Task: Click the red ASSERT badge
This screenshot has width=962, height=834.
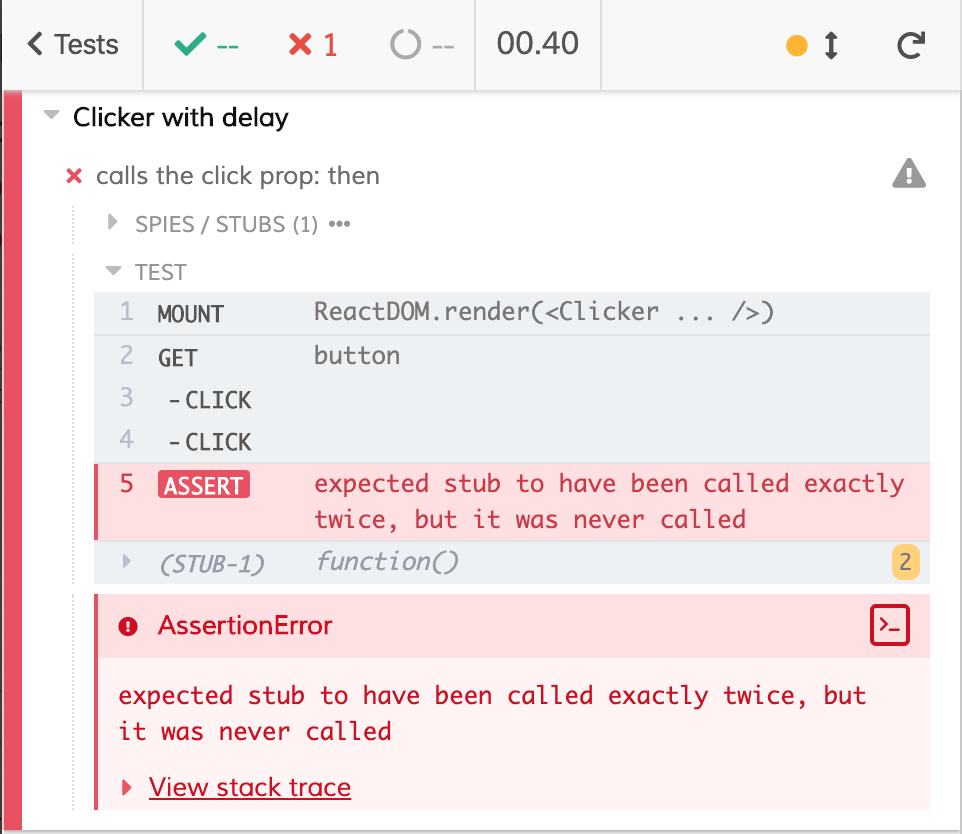Action: [203, 485]
